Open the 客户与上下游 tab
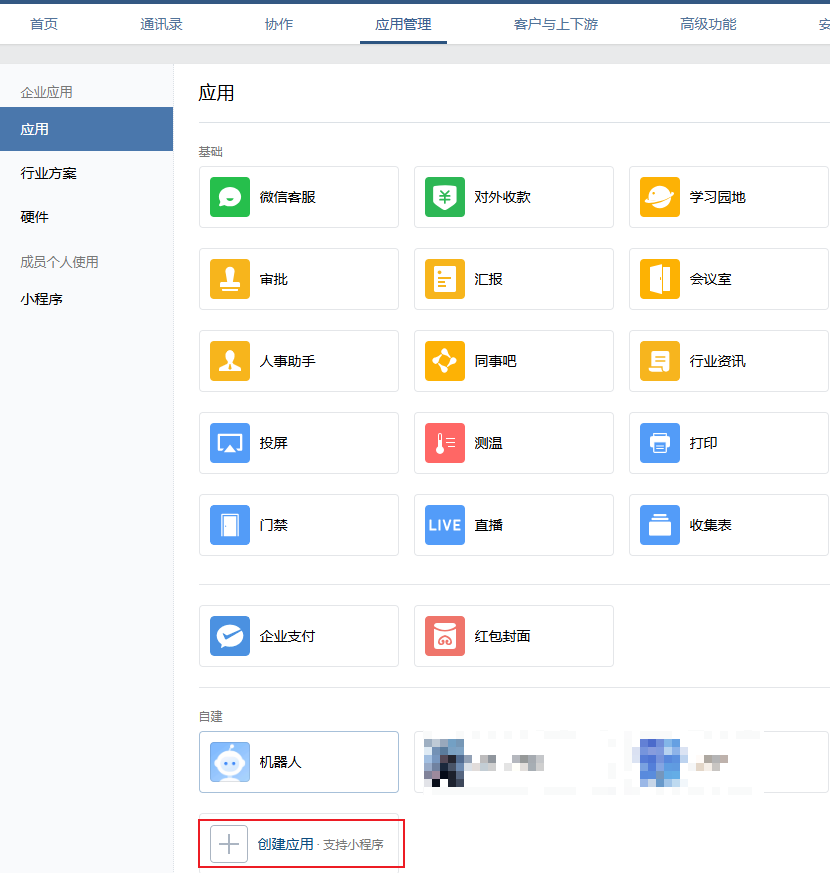Screen dimensions: 830x873 (x=555, y=24)
